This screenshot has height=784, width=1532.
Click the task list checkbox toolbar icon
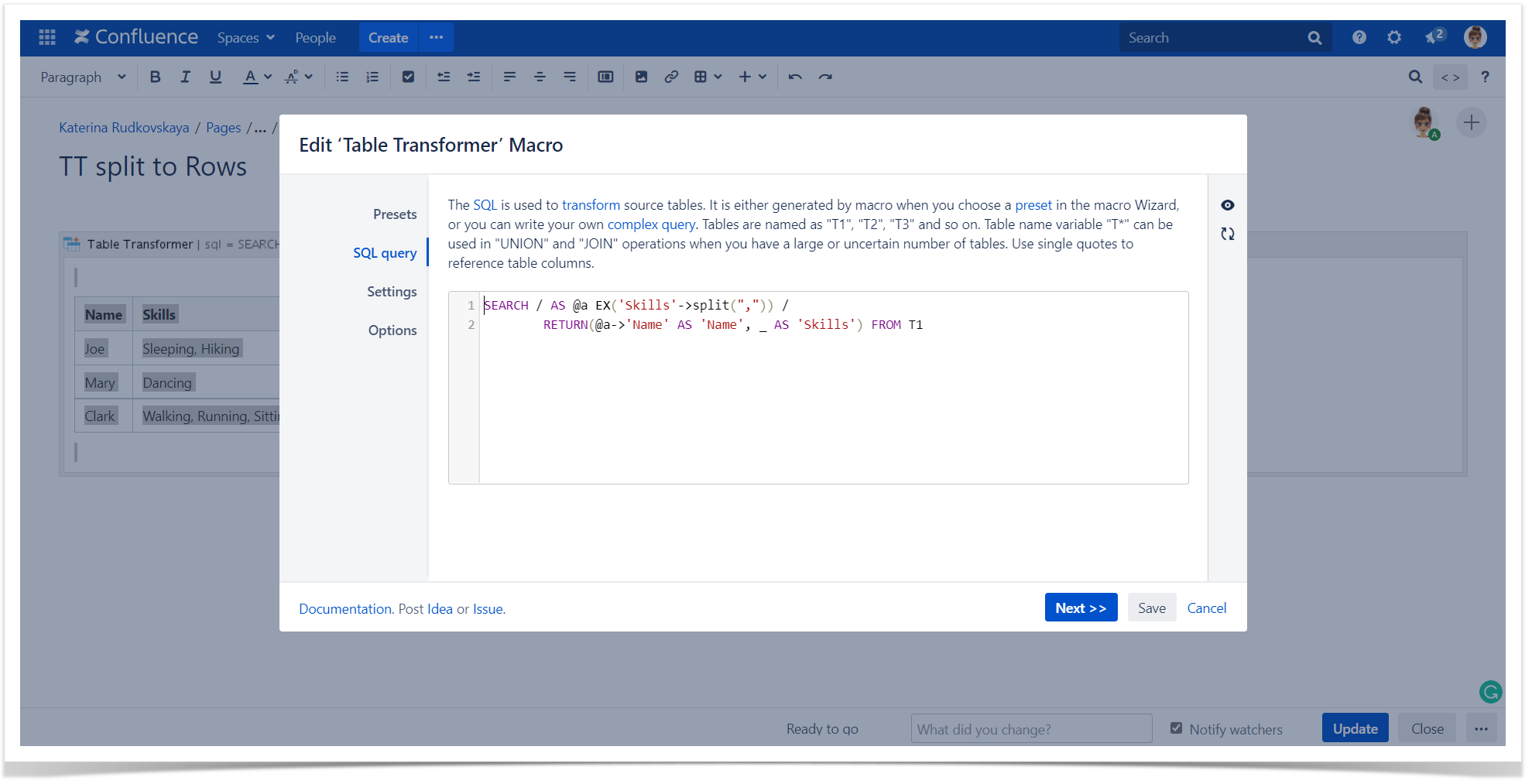point(408,77)
